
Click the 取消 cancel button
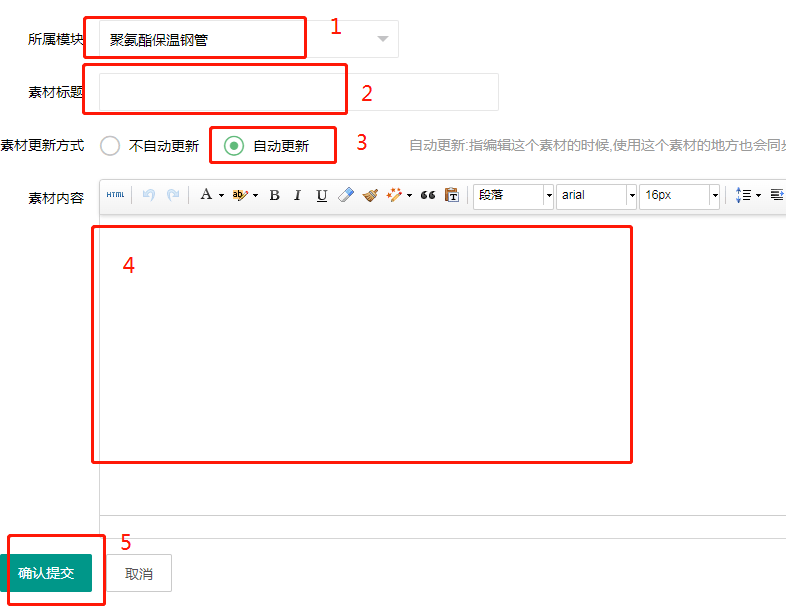point(139,573)
